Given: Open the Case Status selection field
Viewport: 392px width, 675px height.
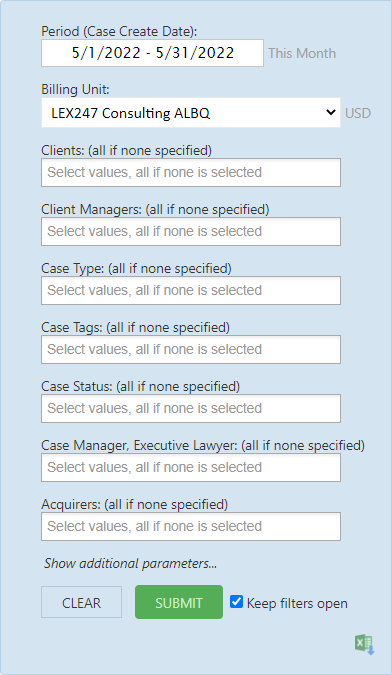Looking at the screenshot, I should (x=191, y=409).
